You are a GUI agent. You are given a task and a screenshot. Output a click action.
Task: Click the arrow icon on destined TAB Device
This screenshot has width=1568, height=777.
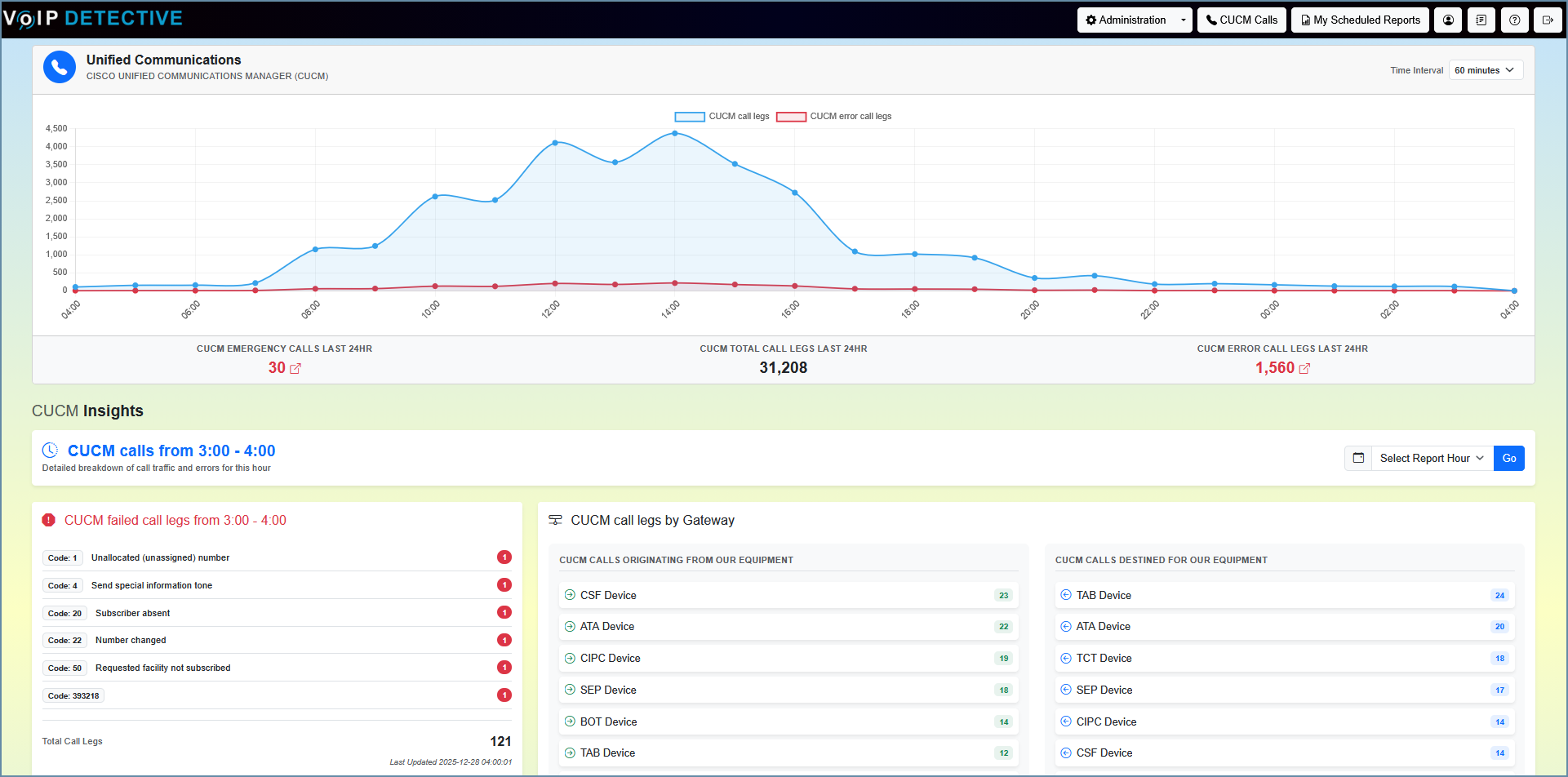(x=1066, y=595)
